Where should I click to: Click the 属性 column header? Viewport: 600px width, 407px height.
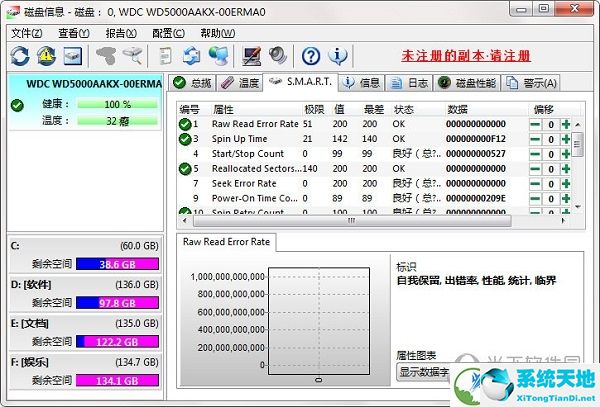point(223,110)
